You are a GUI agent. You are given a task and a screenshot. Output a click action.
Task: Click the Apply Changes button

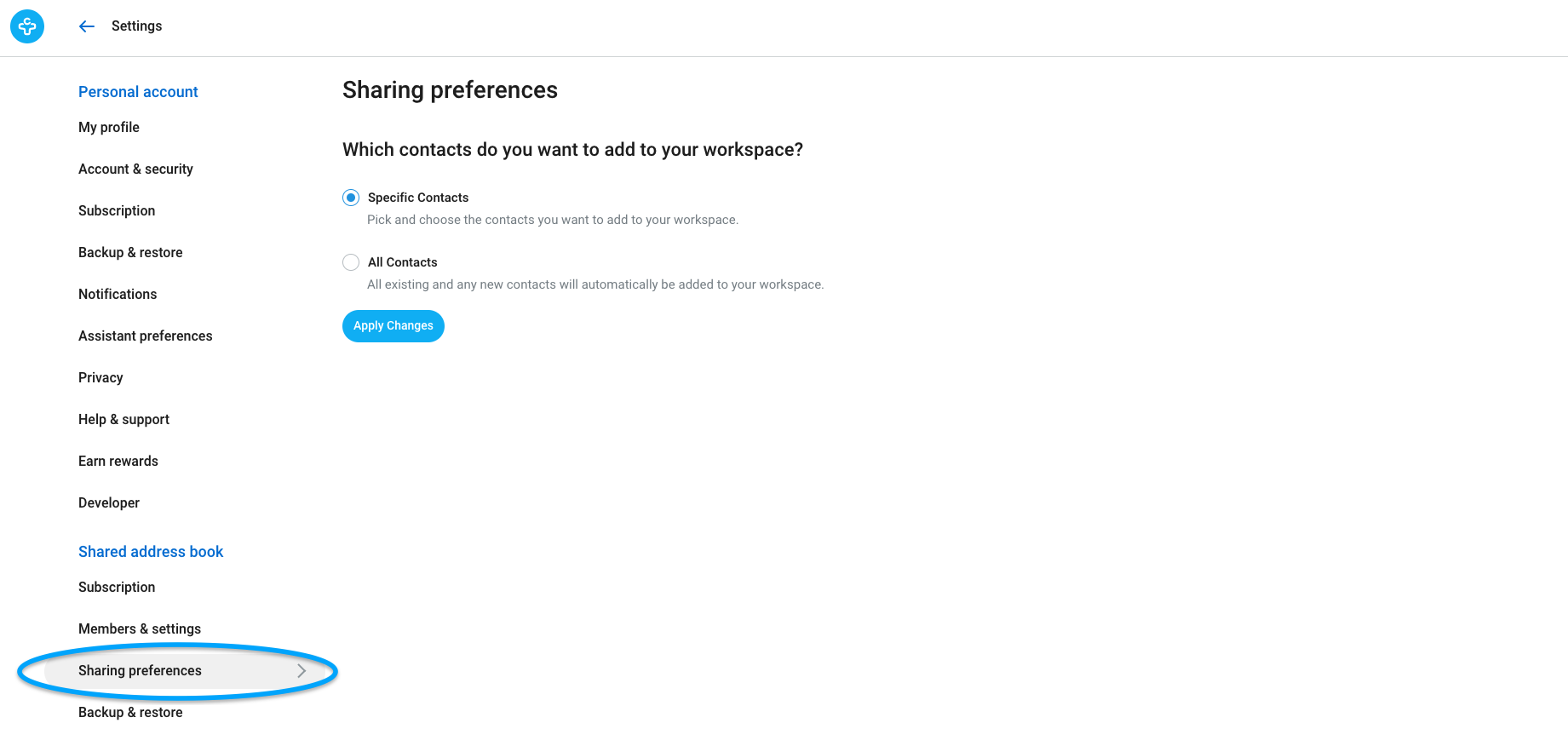[393, 326]
